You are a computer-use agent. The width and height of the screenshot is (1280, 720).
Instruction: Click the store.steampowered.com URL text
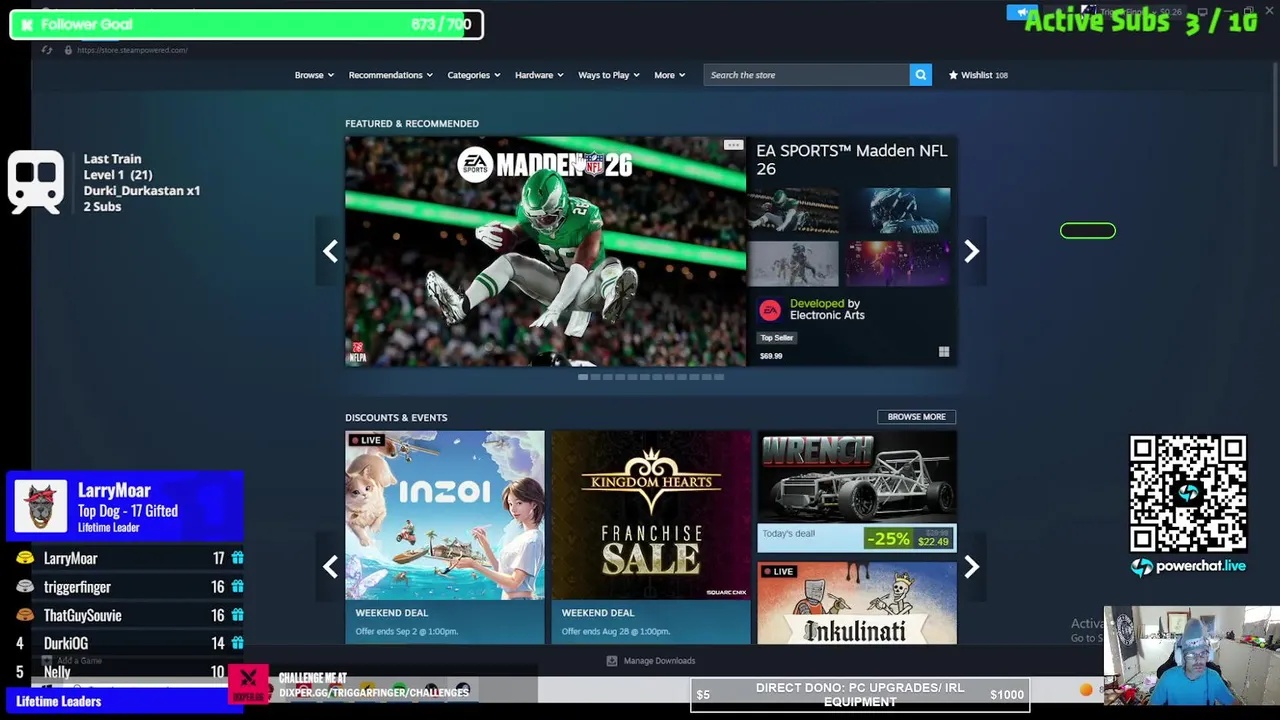(132, 50)
